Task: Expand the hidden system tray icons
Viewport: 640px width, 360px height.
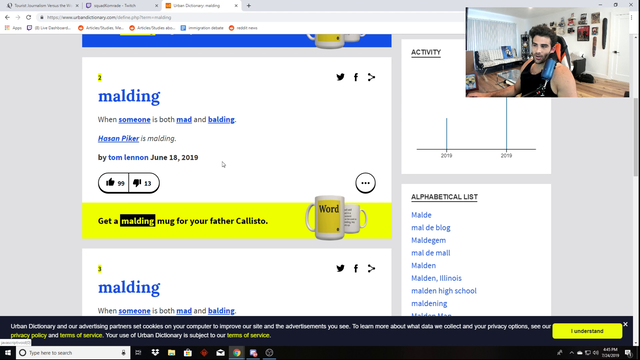Action: 571,353
